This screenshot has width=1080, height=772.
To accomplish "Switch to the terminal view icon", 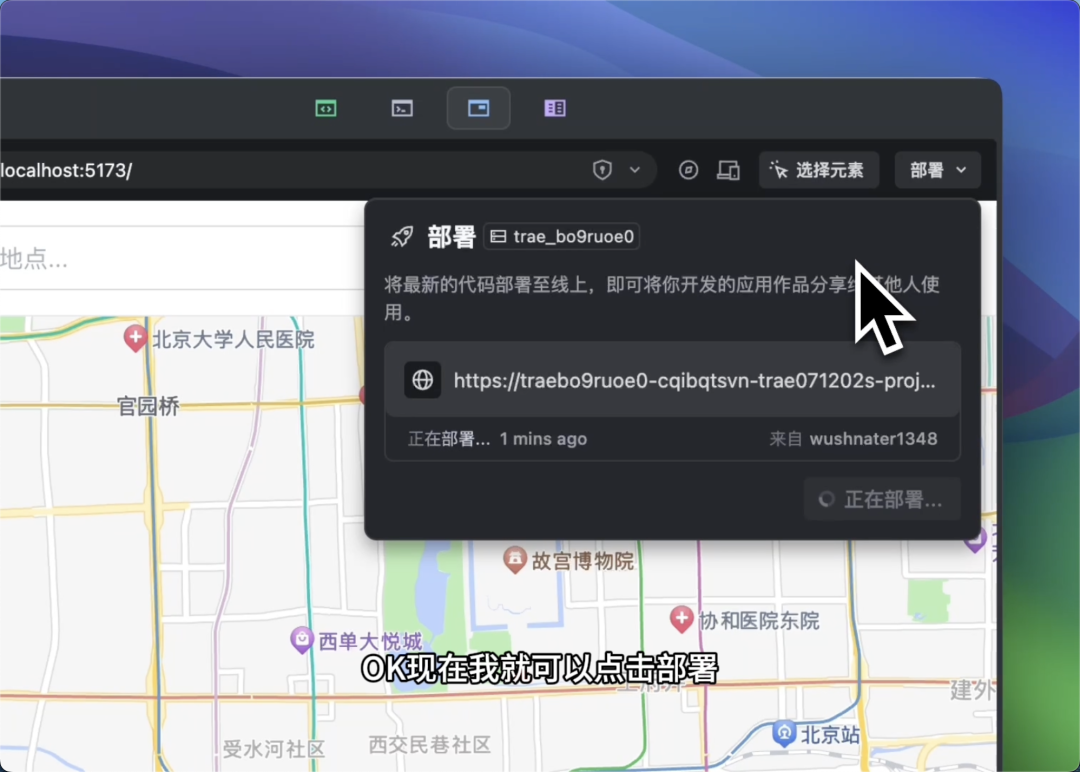I will 402,108.
